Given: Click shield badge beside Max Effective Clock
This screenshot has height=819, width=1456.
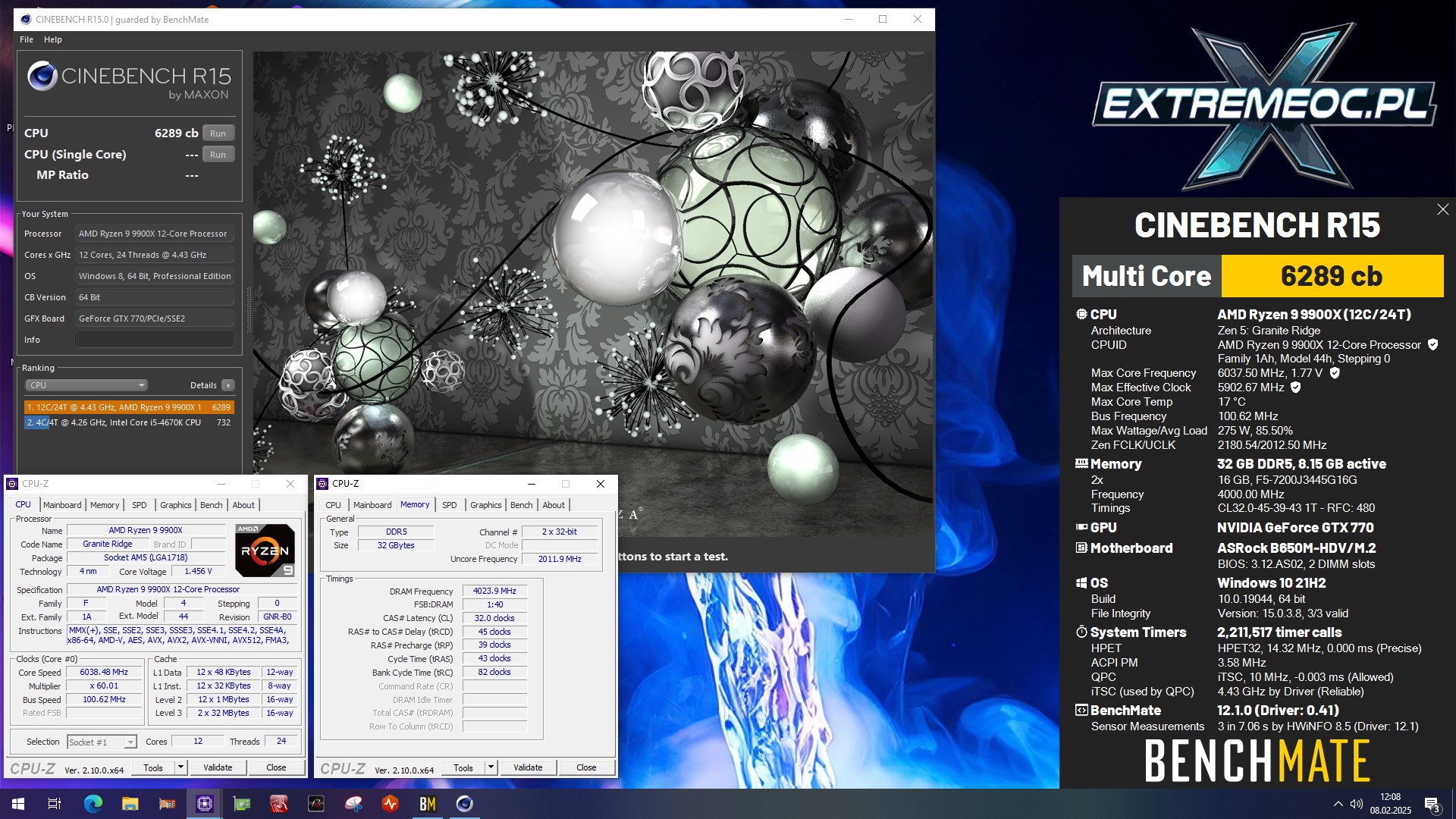Looking at the screenshot, I should 1295,388.
